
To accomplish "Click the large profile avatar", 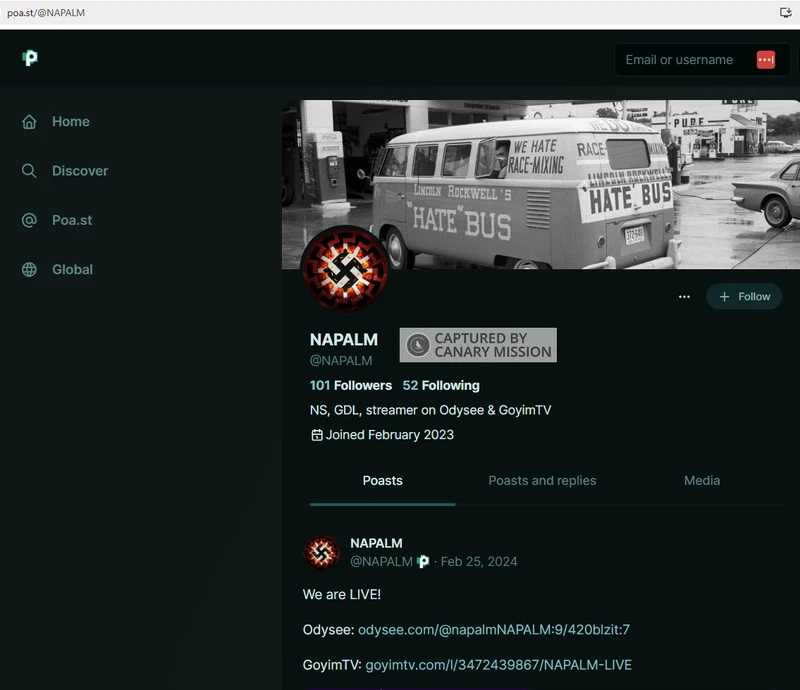I will click(x=344, y=269).
